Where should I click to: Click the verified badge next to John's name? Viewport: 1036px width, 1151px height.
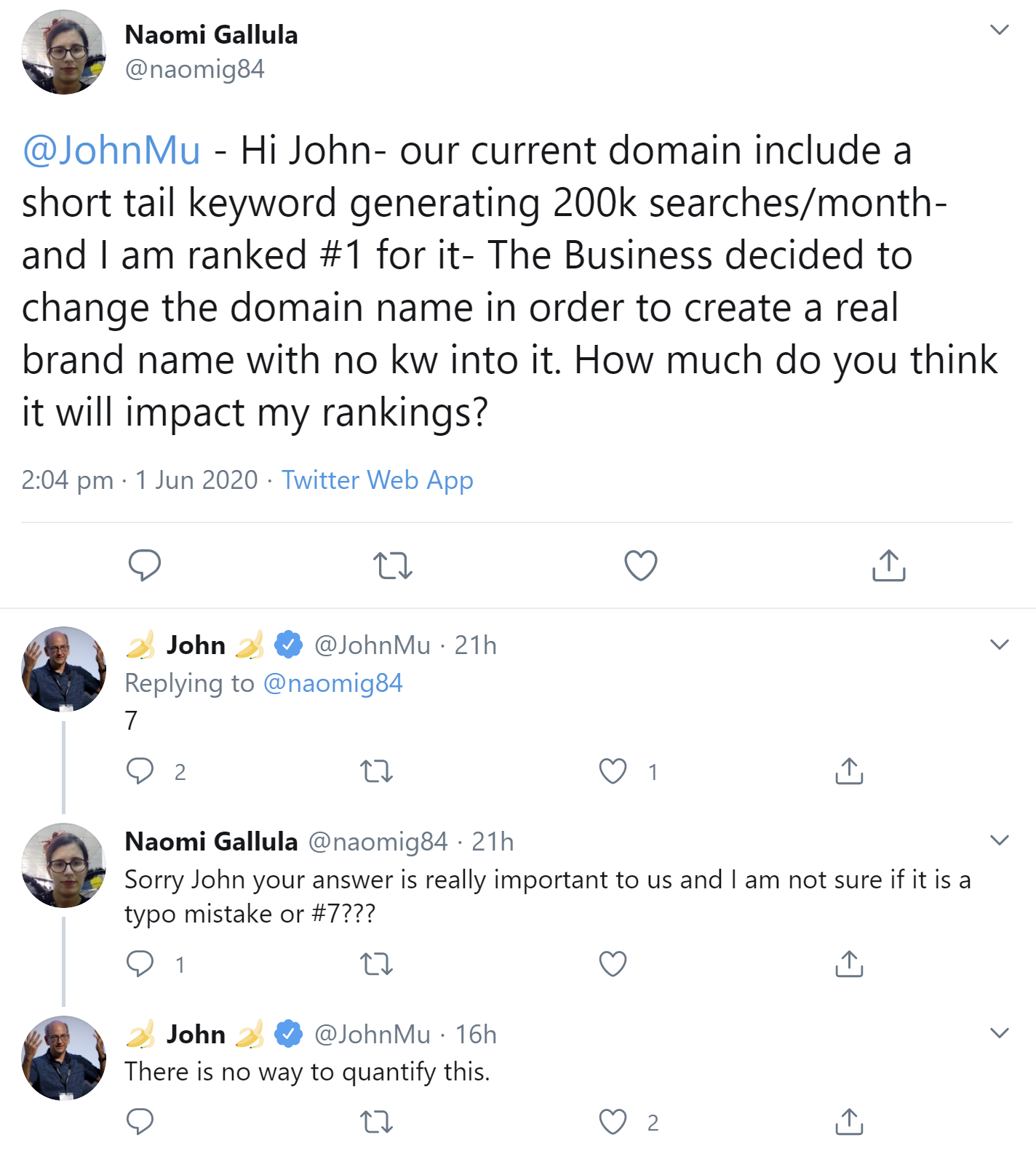[x=287, y=643]
